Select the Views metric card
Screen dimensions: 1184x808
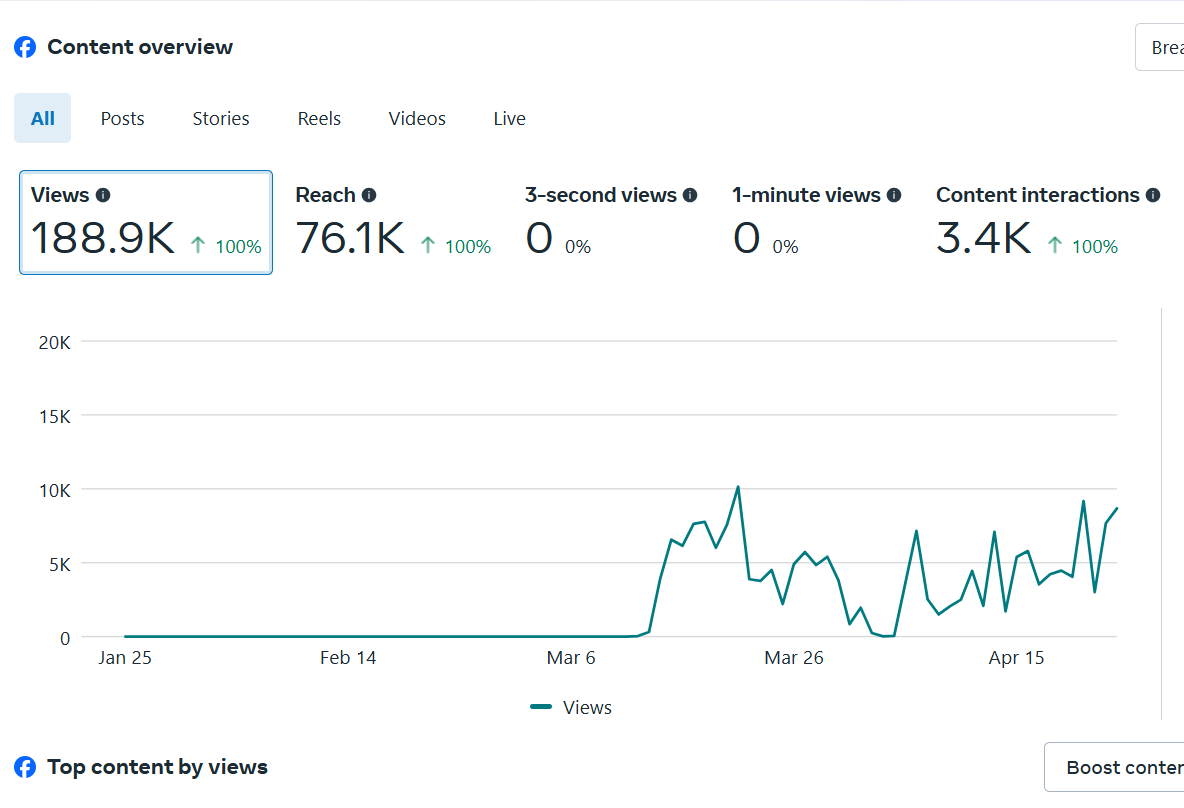pos(146,222)
